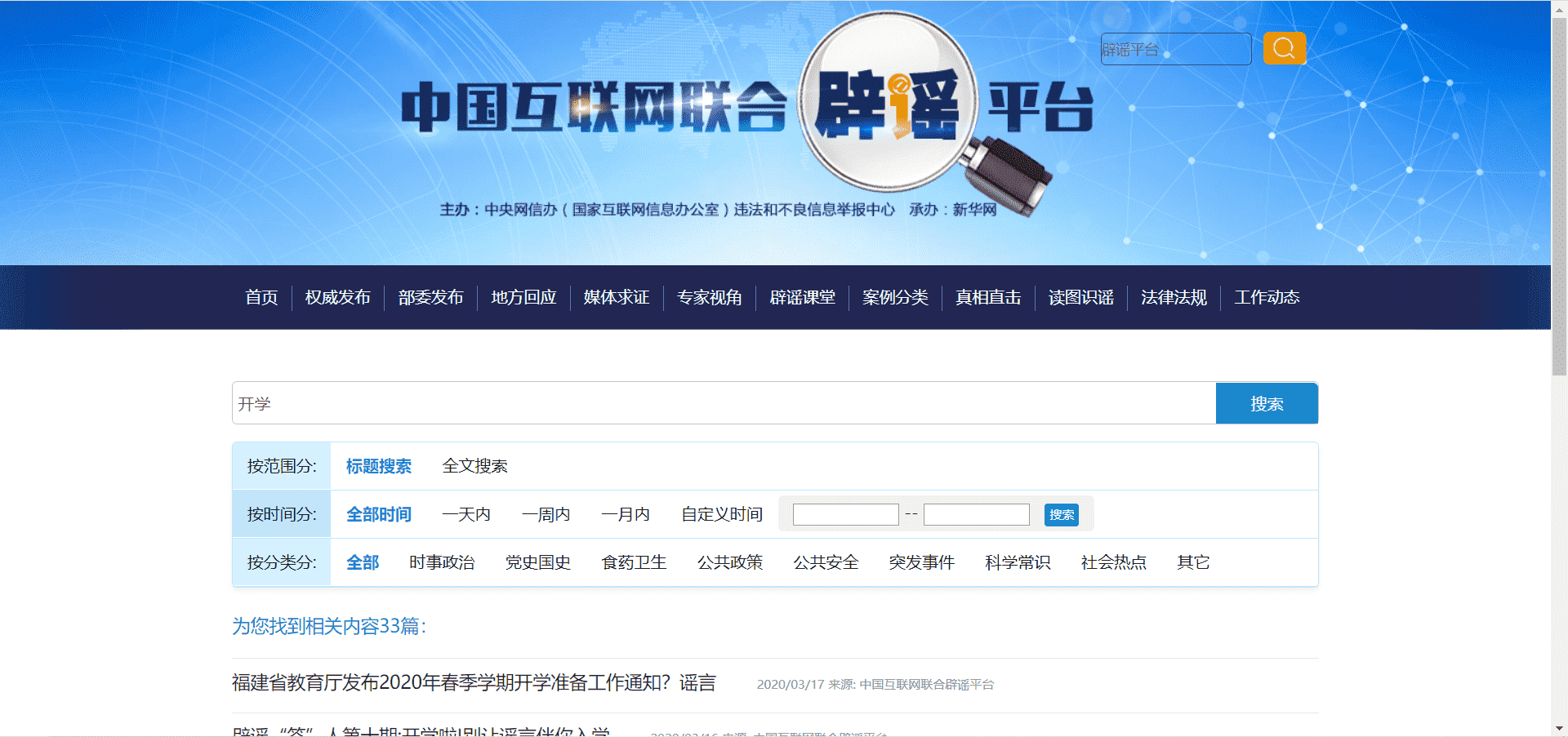
Task: Enable the 自定义时间 custom time option
Action: (x=721, y=514)
